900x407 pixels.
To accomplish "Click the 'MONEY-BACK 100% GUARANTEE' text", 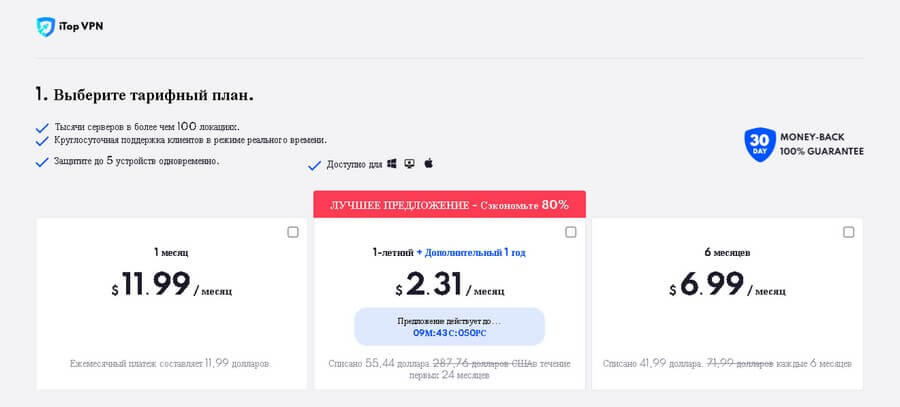I will point(824,145).
